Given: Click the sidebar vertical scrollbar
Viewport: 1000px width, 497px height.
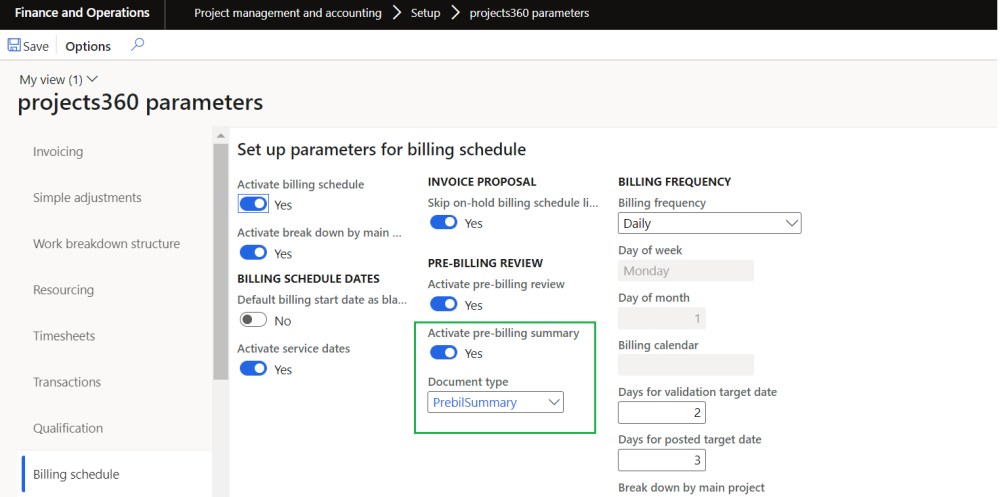Looking at the screenshot, I should 220,262.
